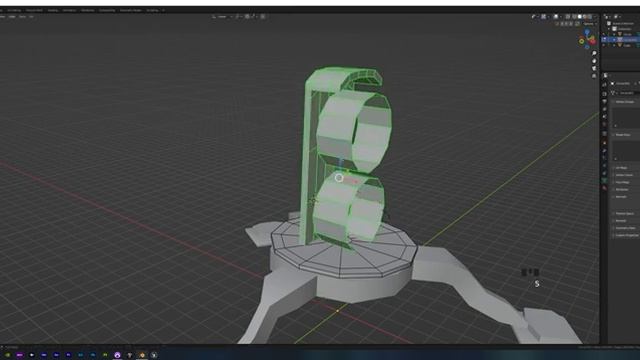Expand the Face Maps panel
The height and width of the screenshot is (360, 640).
point(621,182)
